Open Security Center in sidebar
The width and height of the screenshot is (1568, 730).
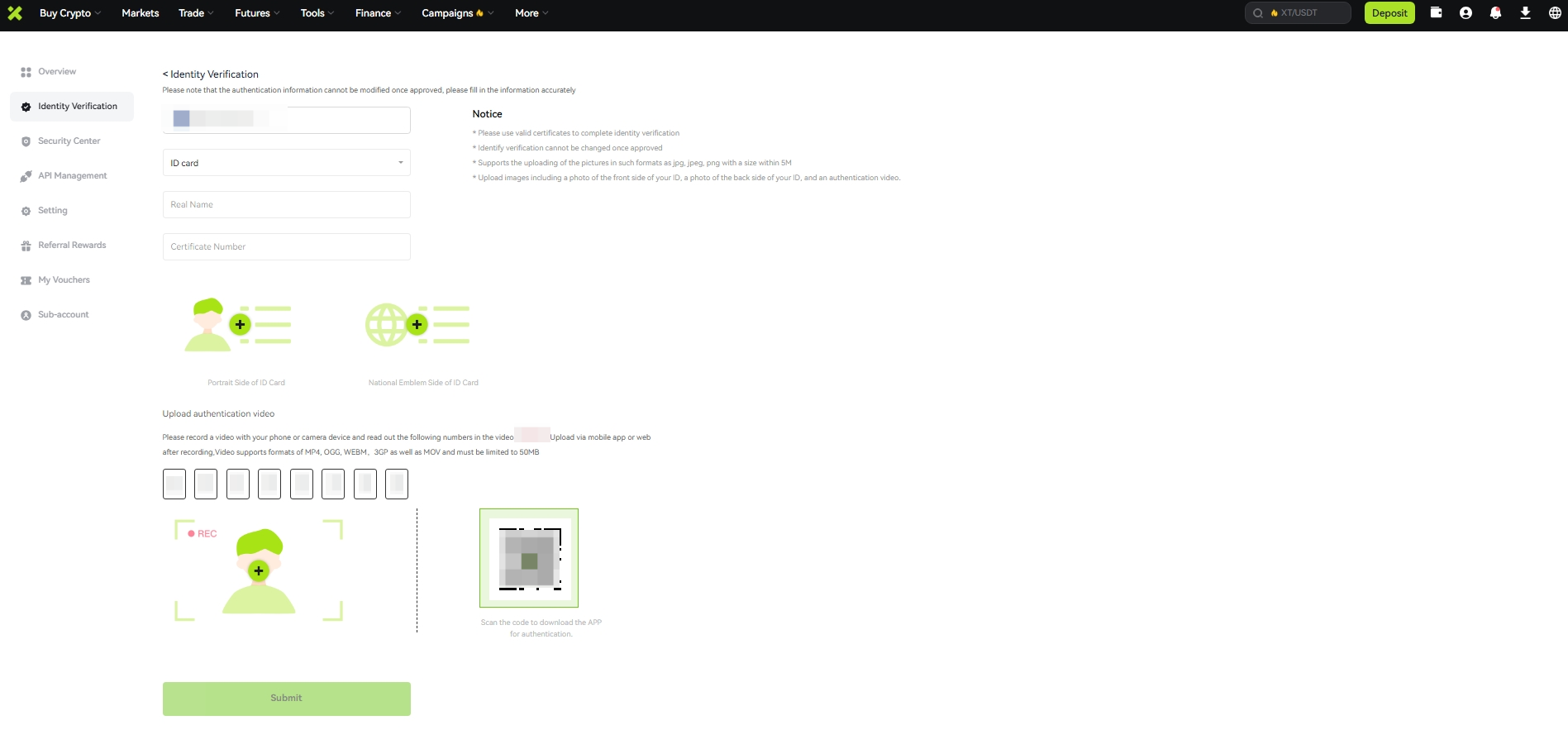(69, 141)
